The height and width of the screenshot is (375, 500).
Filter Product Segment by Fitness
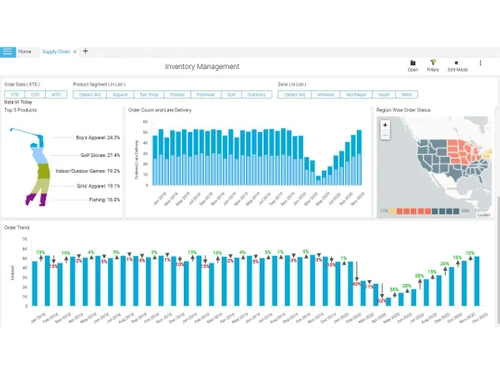pos(177,95)
